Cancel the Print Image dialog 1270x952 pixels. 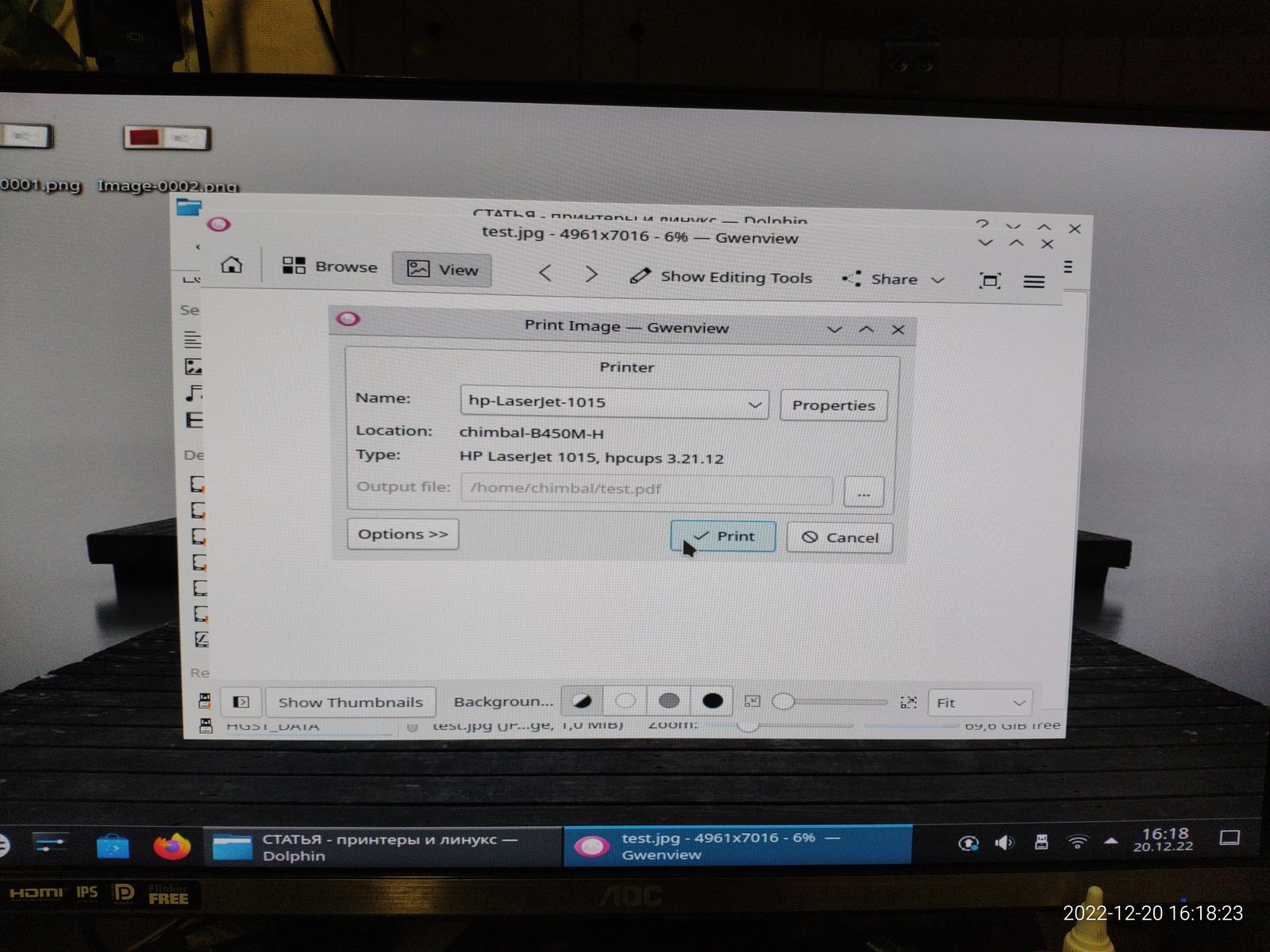[x=840, y=538]
